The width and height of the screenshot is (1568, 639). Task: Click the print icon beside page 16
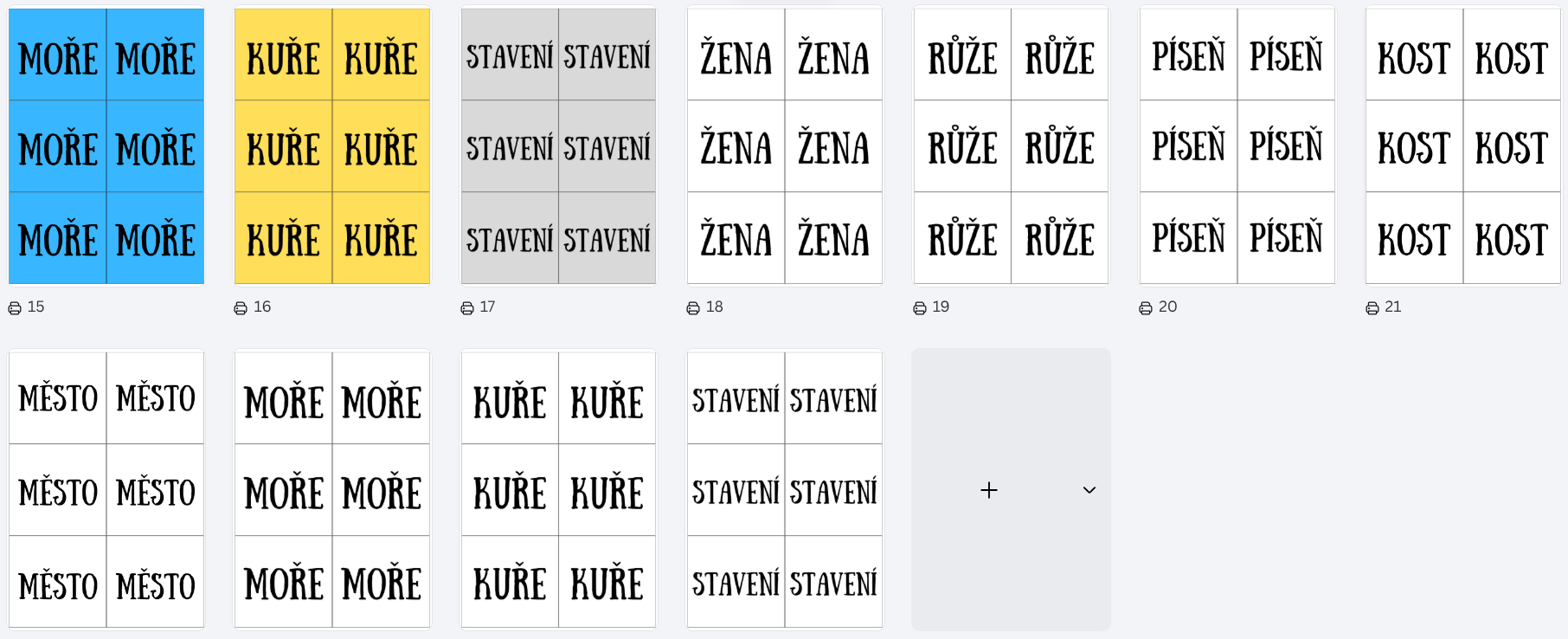[241, 308]
